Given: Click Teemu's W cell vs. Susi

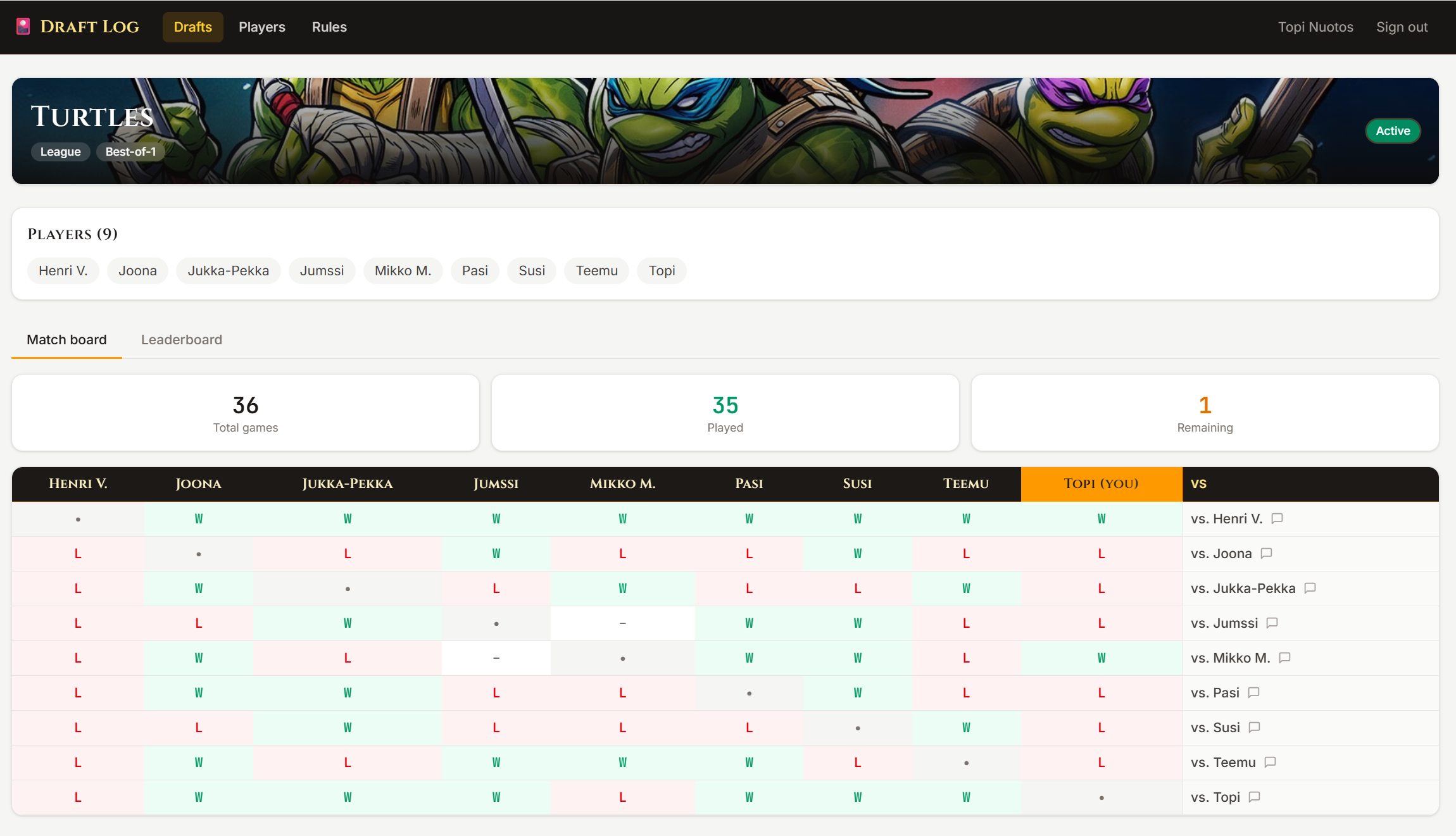Looking at the screenshot, I should pos(967,728).
